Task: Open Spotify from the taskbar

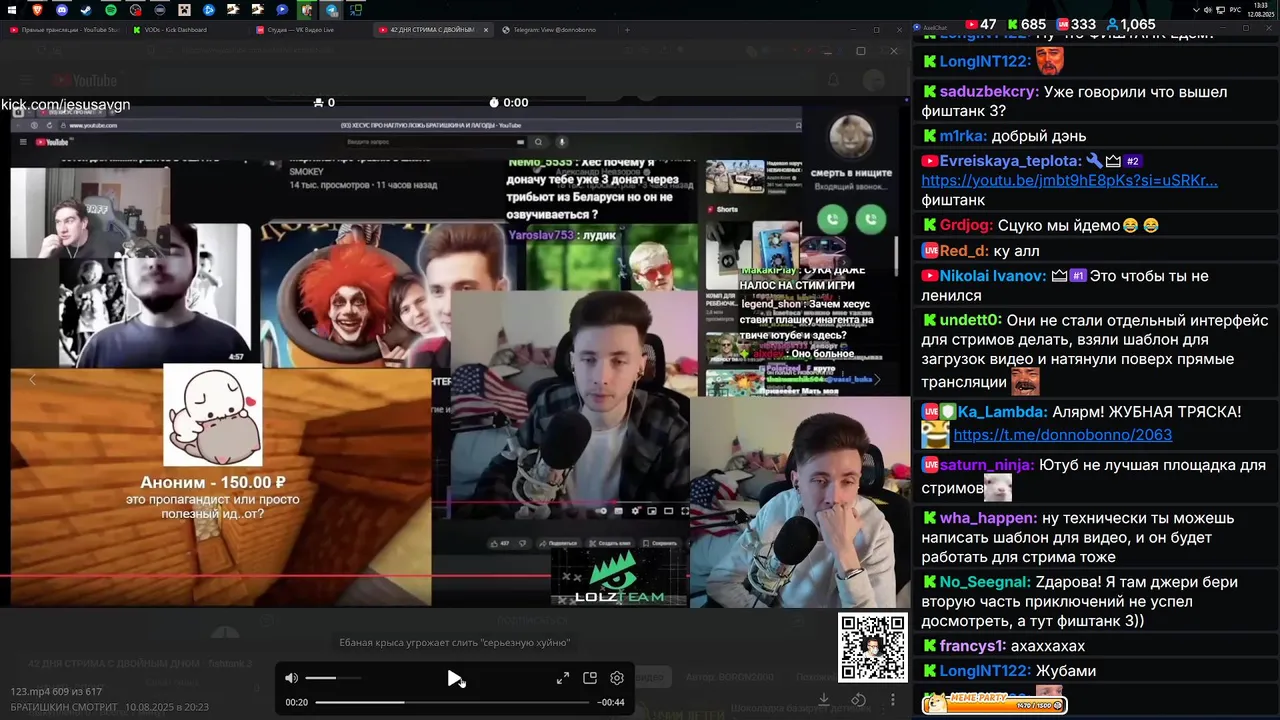Action: coord(110,9)
